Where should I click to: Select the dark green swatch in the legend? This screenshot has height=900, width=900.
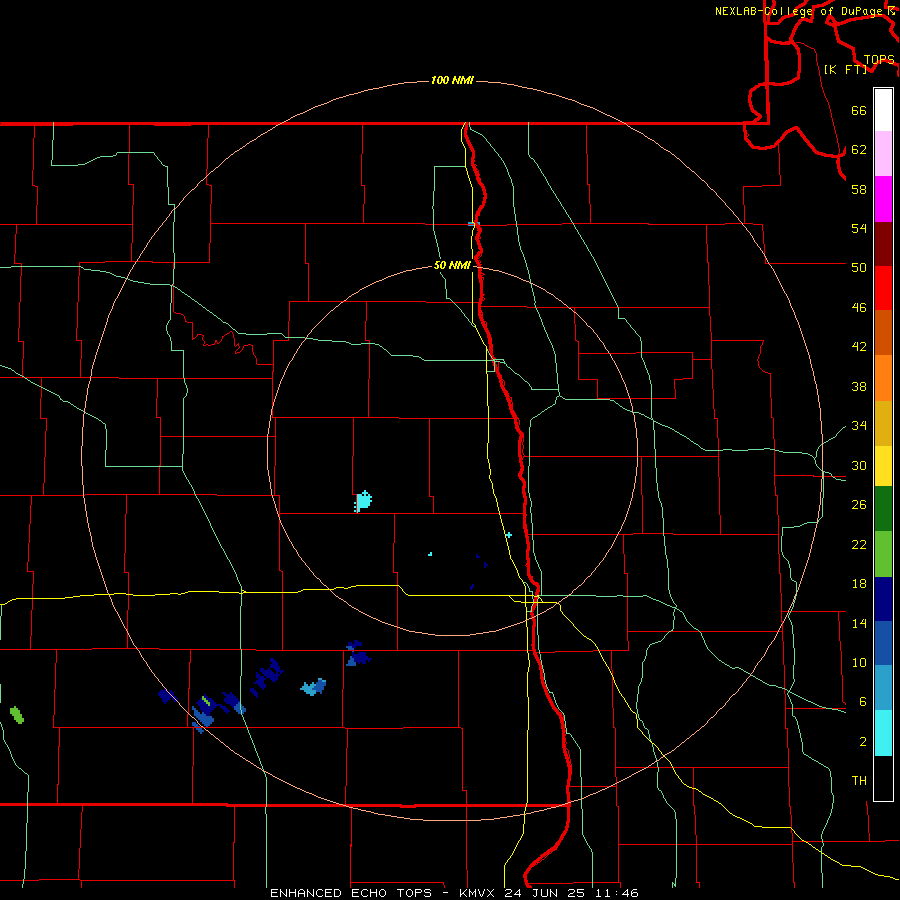click(x=883, y=509)
